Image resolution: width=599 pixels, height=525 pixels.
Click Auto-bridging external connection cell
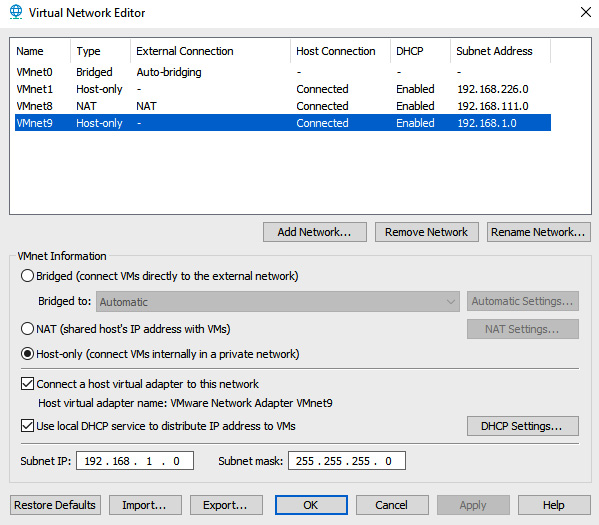[x=169, y=72]
